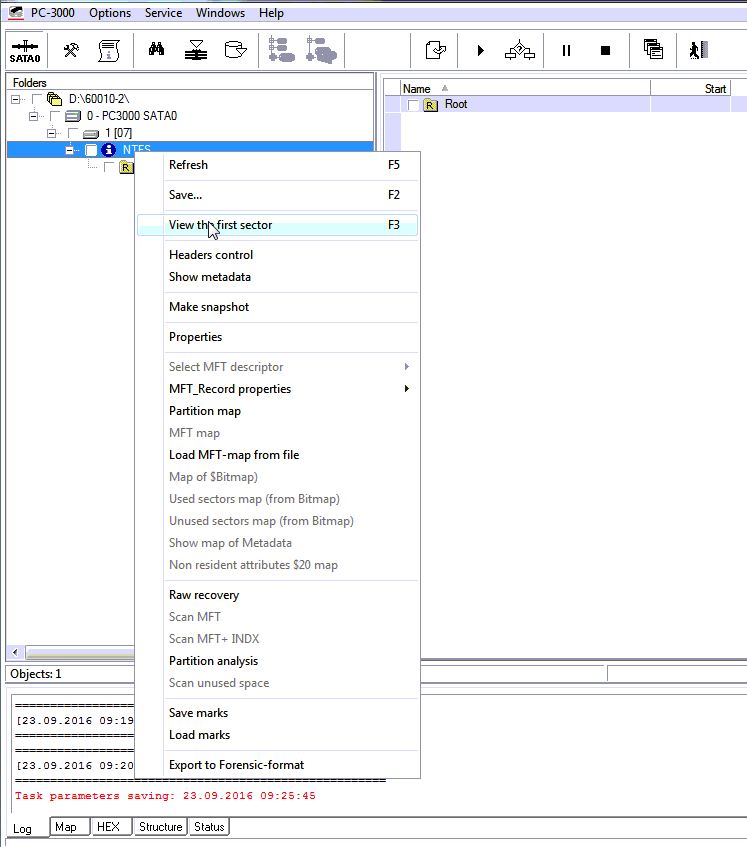The height and width of the screenshot is (847, 747).
Task: Tick the checkbox on the NTFS node
Action: click(x=91, y=150)
